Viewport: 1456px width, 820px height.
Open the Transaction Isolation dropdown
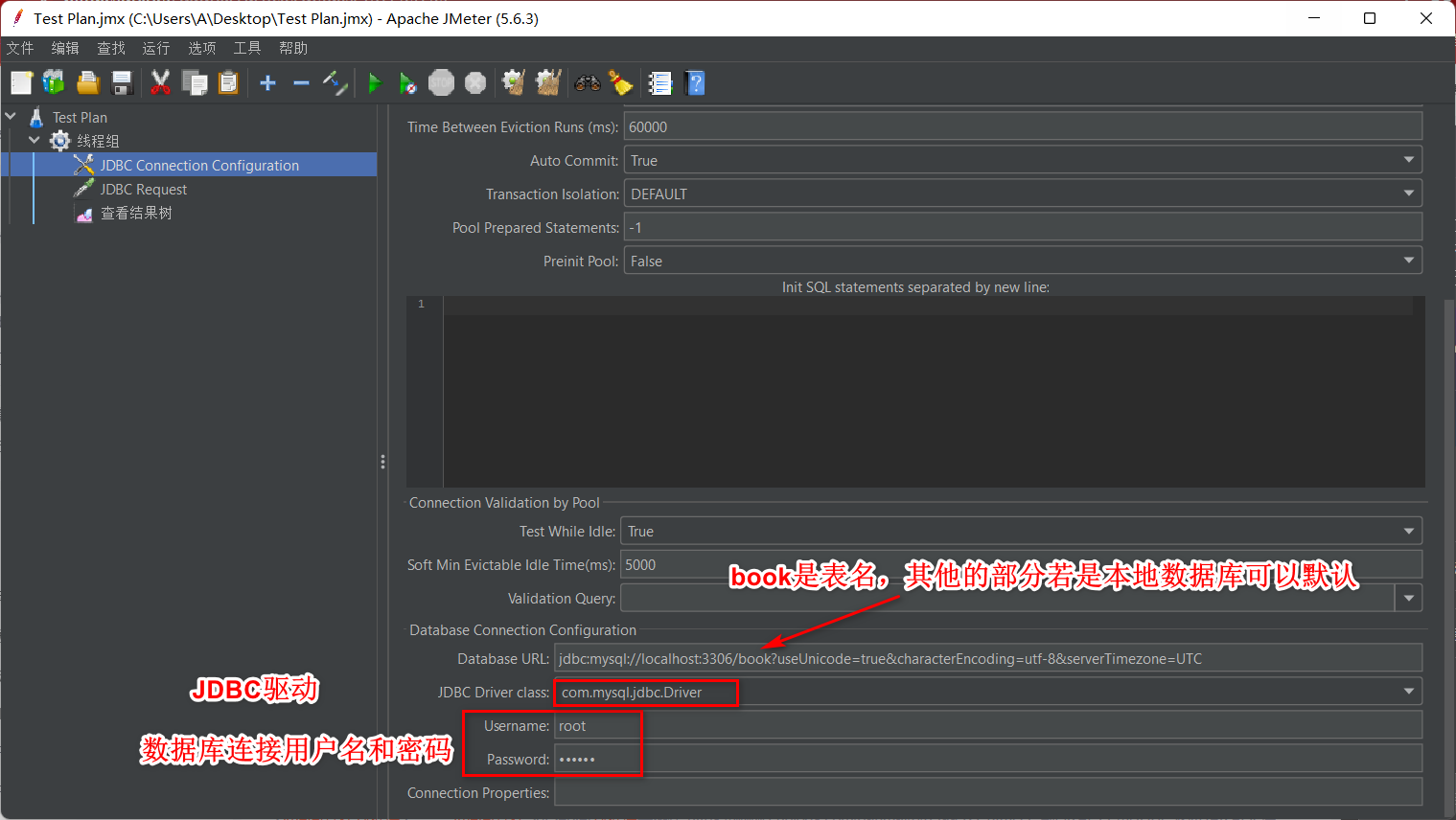point(1023,194)
